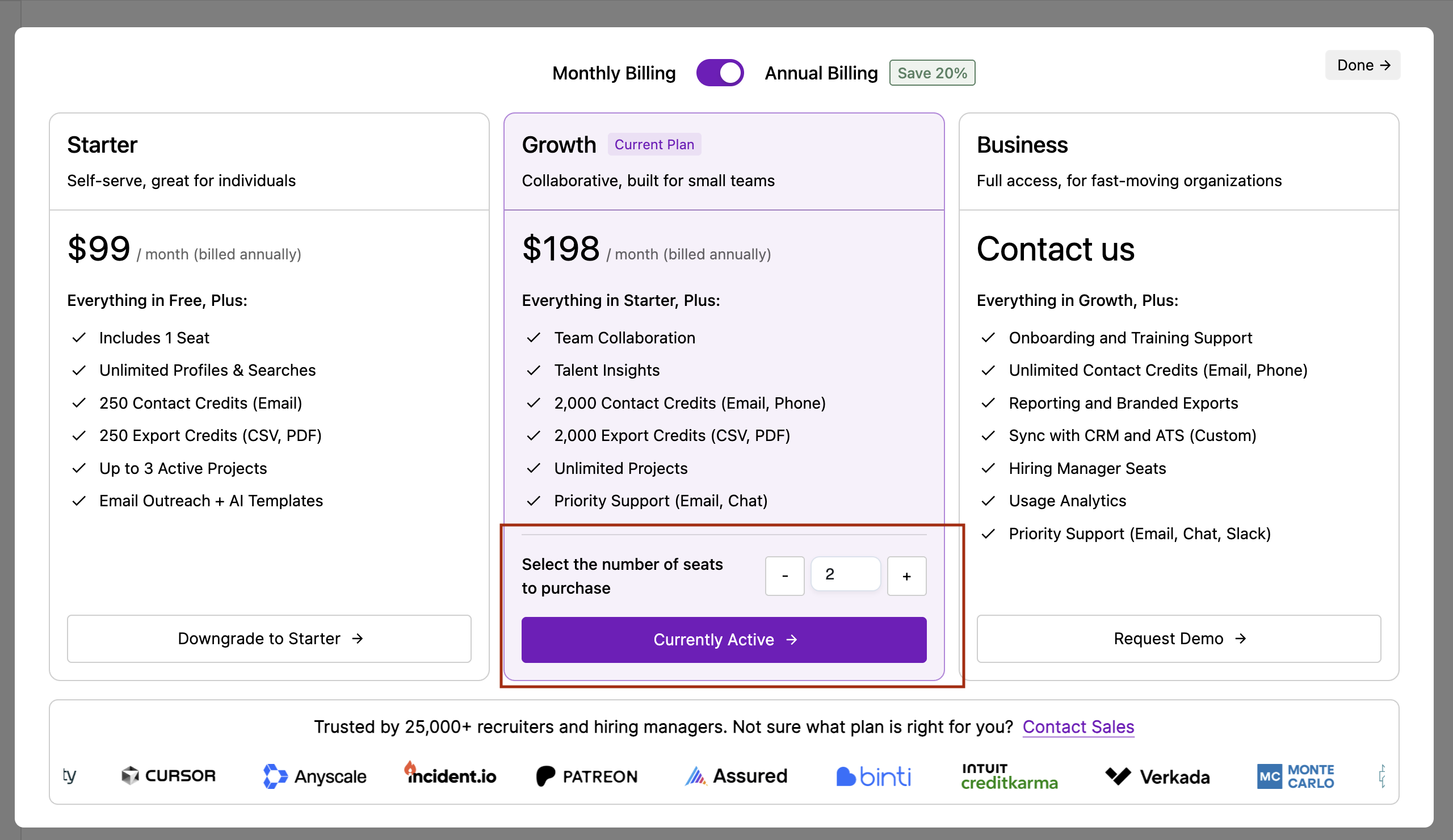Click Downgrade to Starter button
This screenshot has width=1453, height=840.
tap(269, 638)
